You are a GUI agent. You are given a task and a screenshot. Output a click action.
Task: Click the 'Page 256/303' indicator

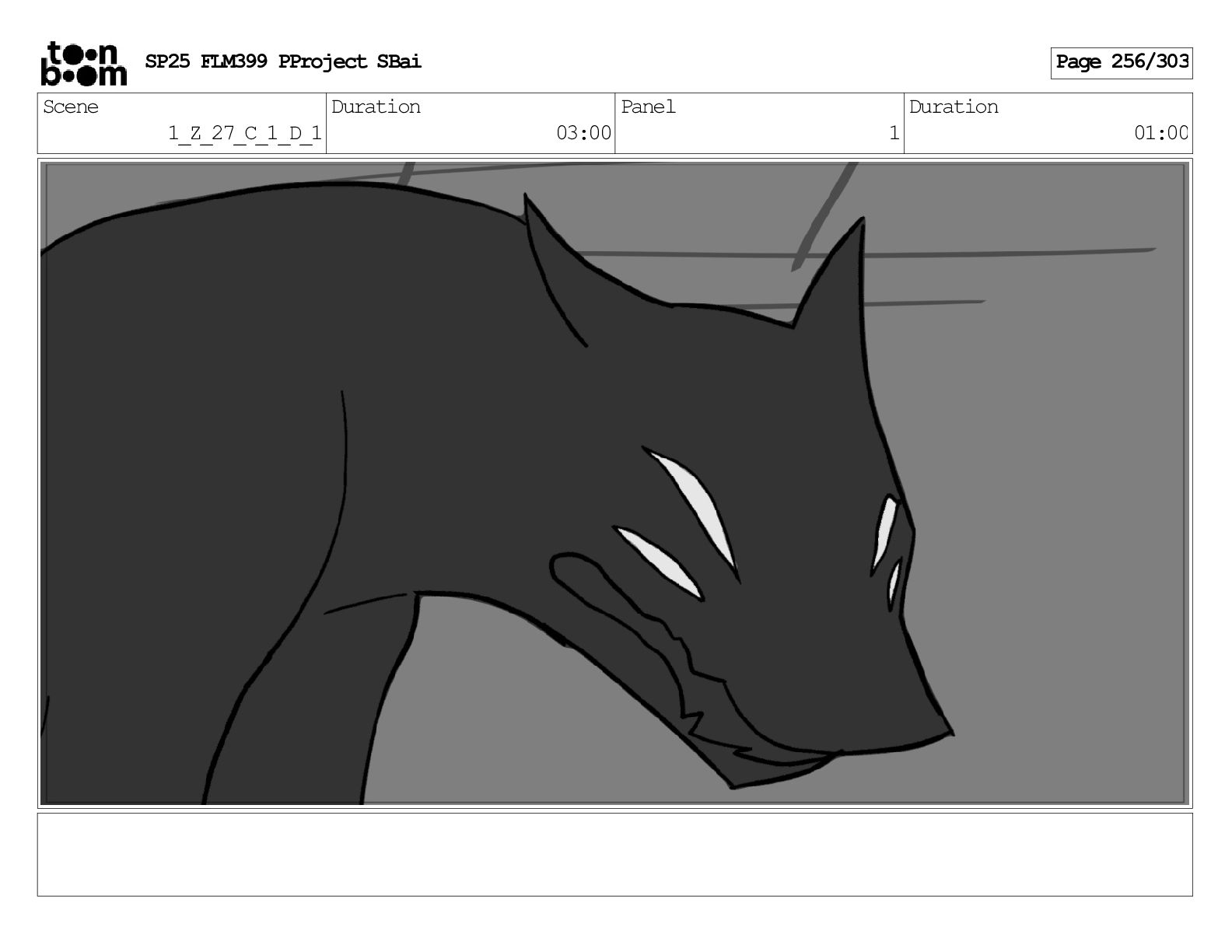[x=1122, y=62]
